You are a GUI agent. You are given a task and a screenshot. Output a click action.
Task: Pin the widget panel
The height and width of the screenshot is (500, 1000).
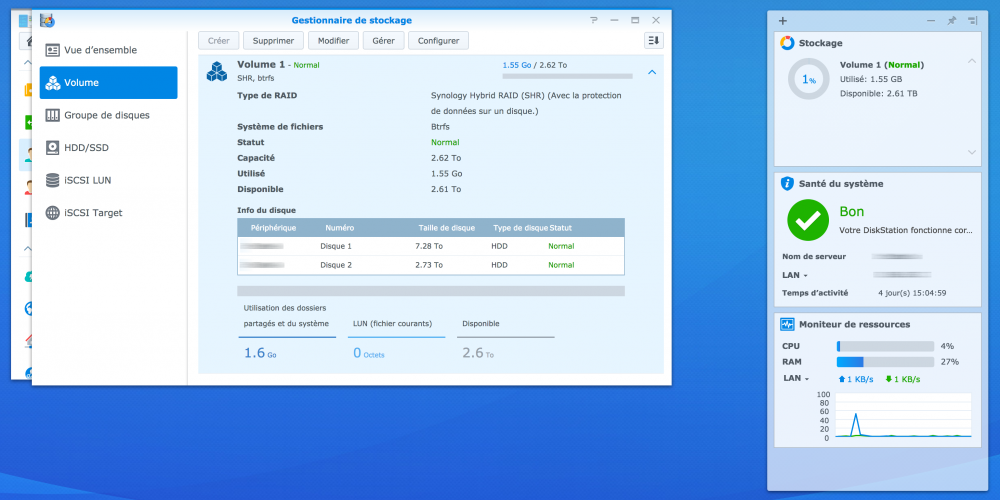click(x=952, y=21)
